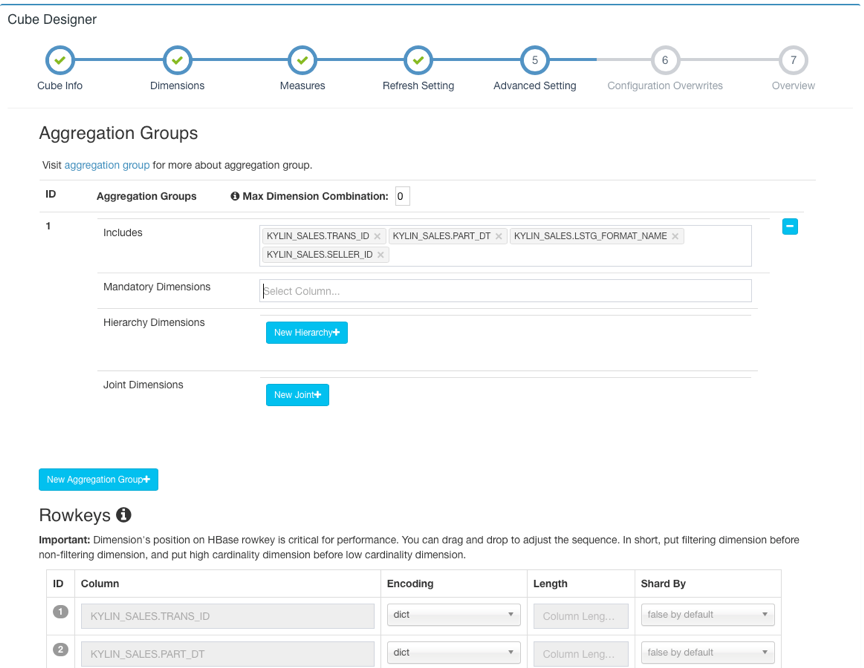Create a New Aggregation Group

click(98, 480)
